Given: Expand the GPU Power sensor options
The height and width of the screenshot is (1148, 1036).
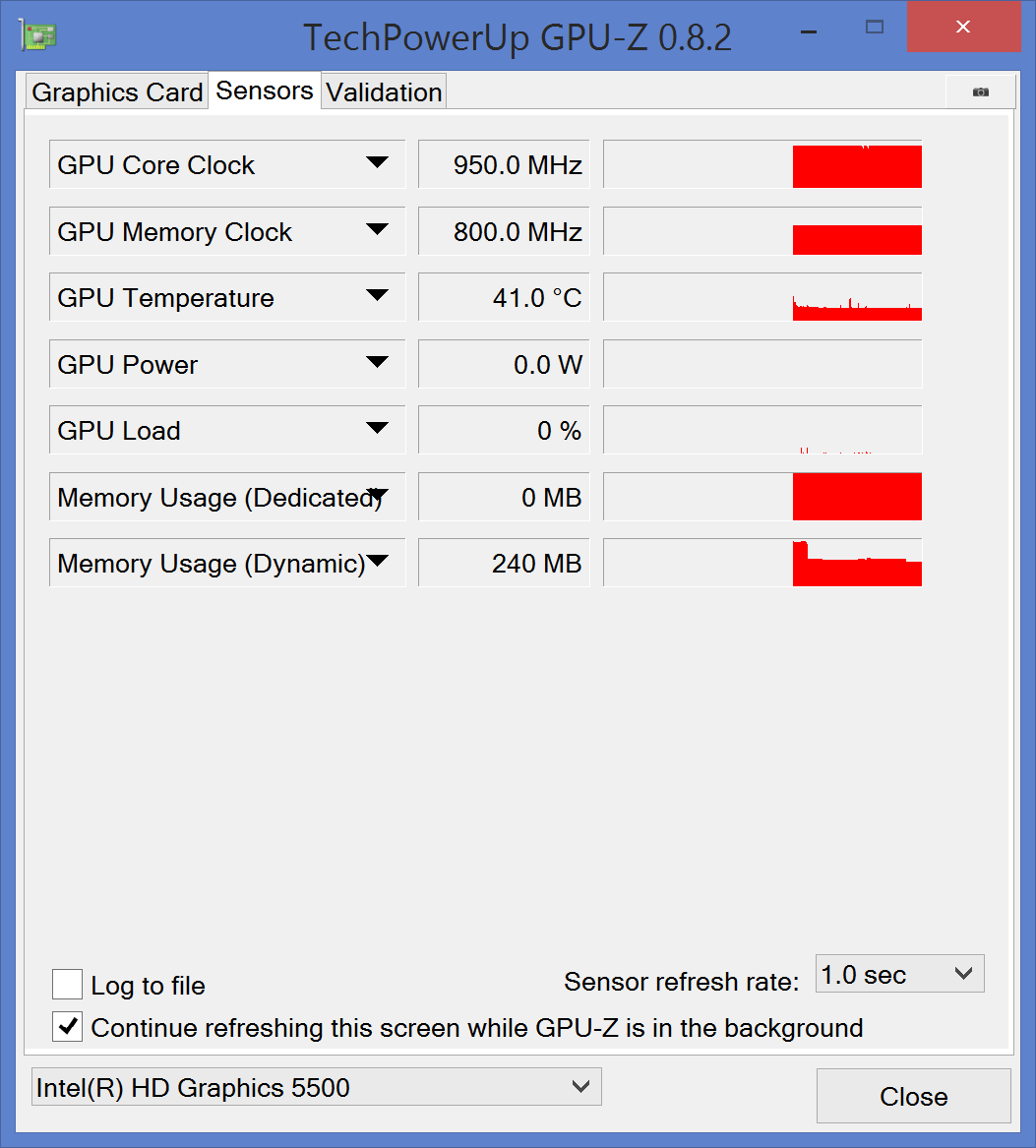Looking at the screenshot, I should coord(377,362).
